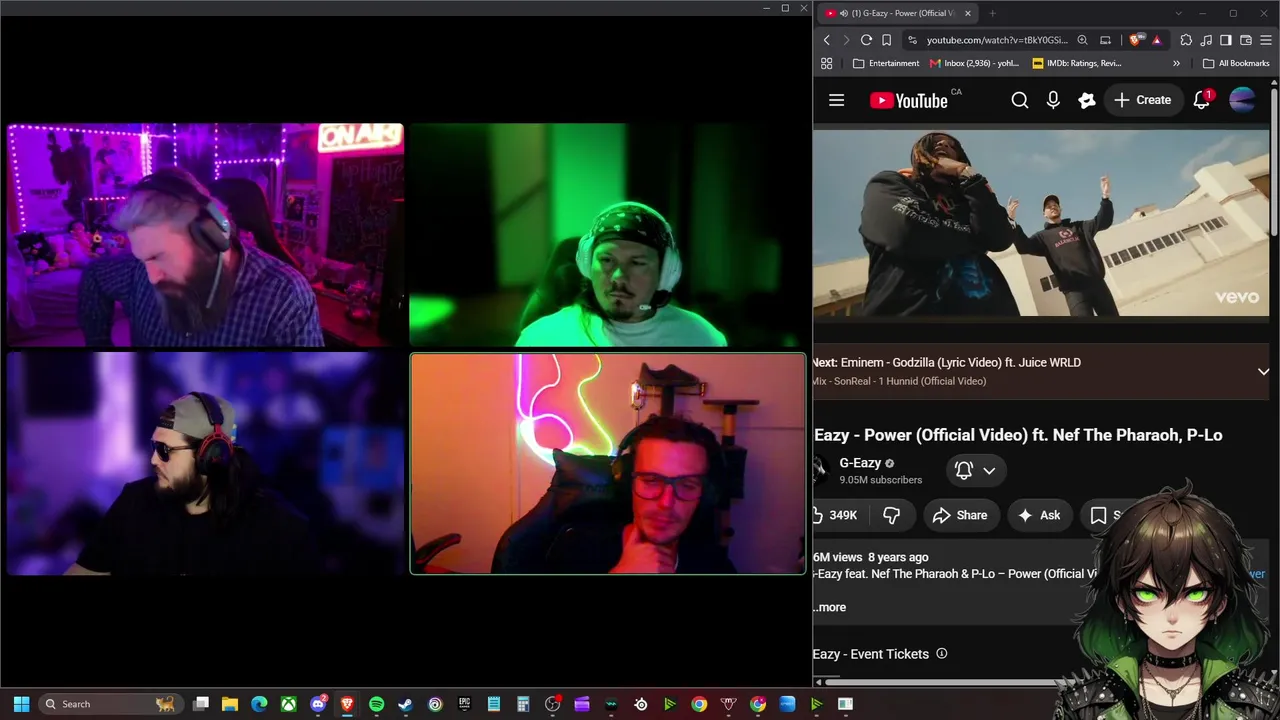Viewport: 1280px width, 720px height.
Task: Select the orange neon-lit video tile
Action: tap(607, 464)
